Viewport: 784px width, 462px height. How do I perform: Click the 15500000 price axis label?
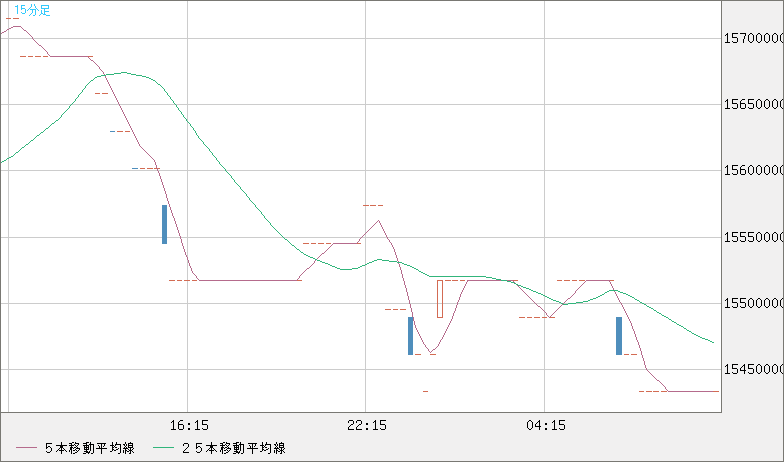754,304
